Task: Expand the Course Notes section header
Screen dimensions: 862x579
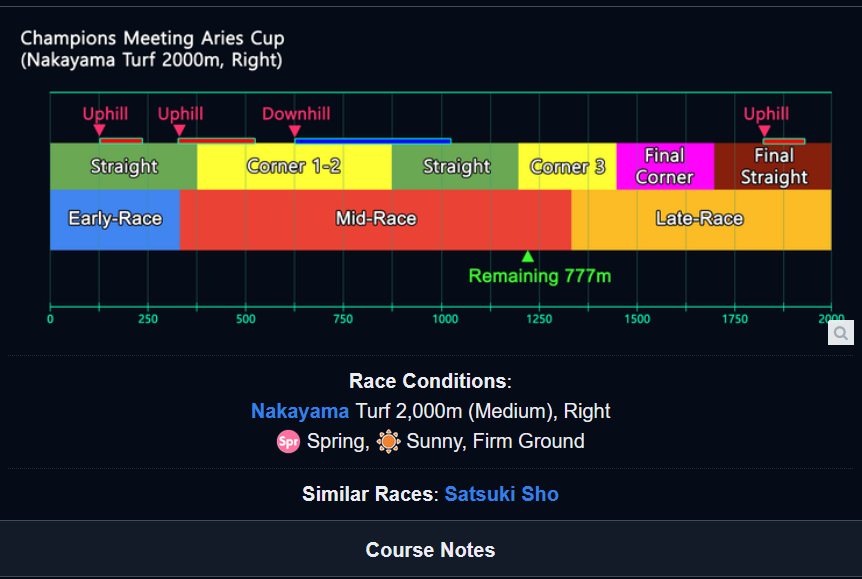Action: [431, 549]
